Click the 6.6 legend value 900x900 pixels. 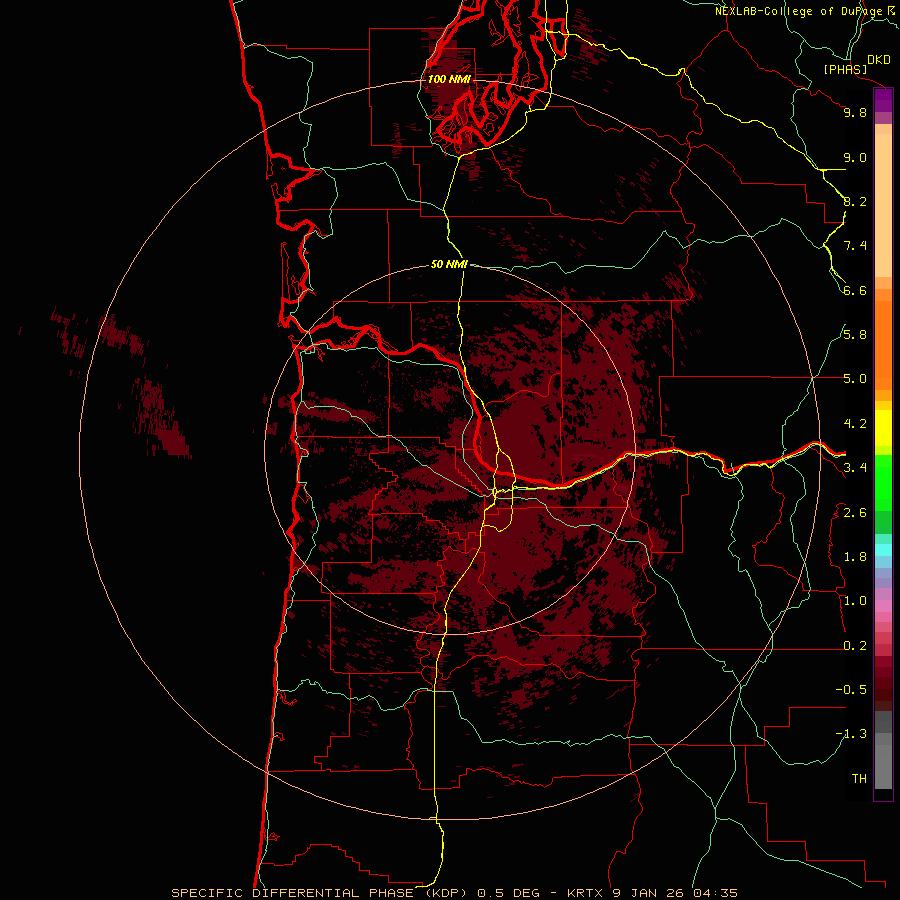855,291
